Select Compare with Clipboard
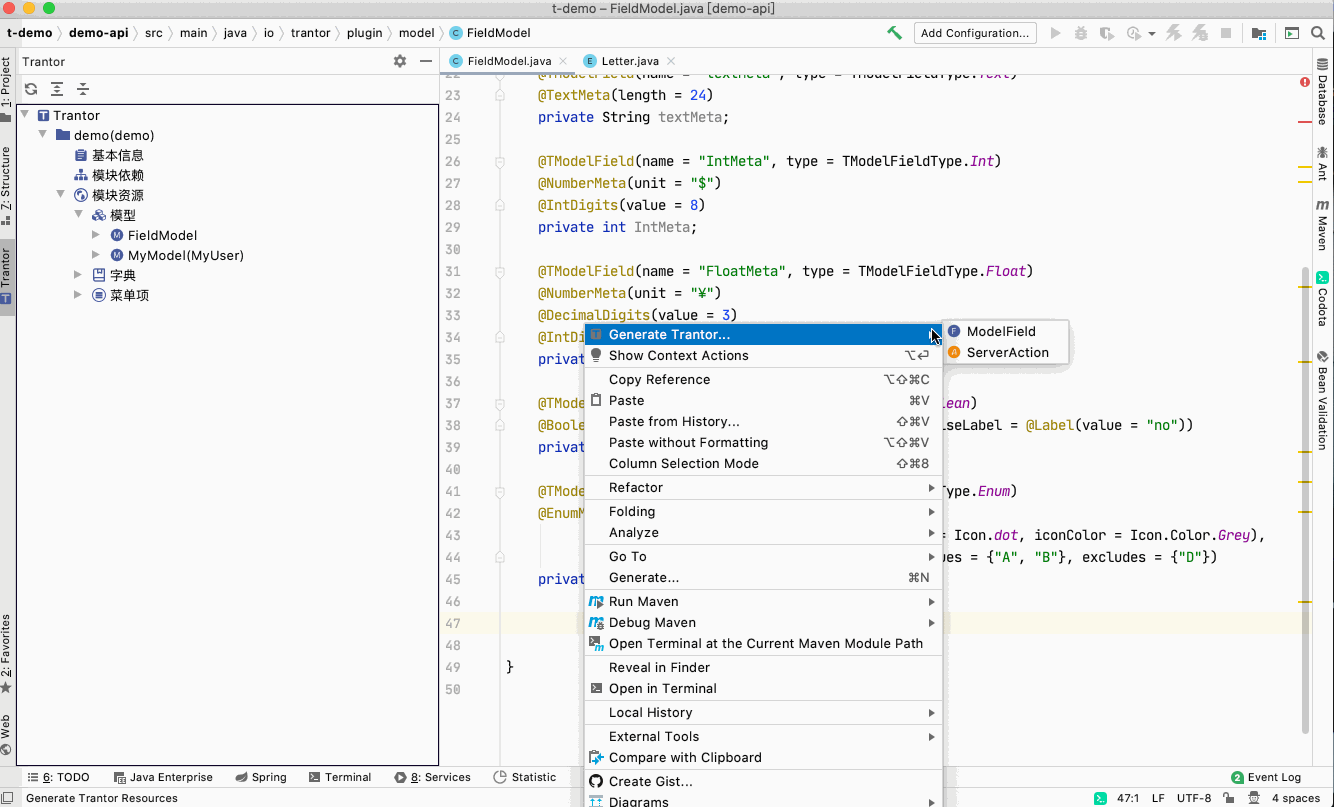 tap(763, 757)
